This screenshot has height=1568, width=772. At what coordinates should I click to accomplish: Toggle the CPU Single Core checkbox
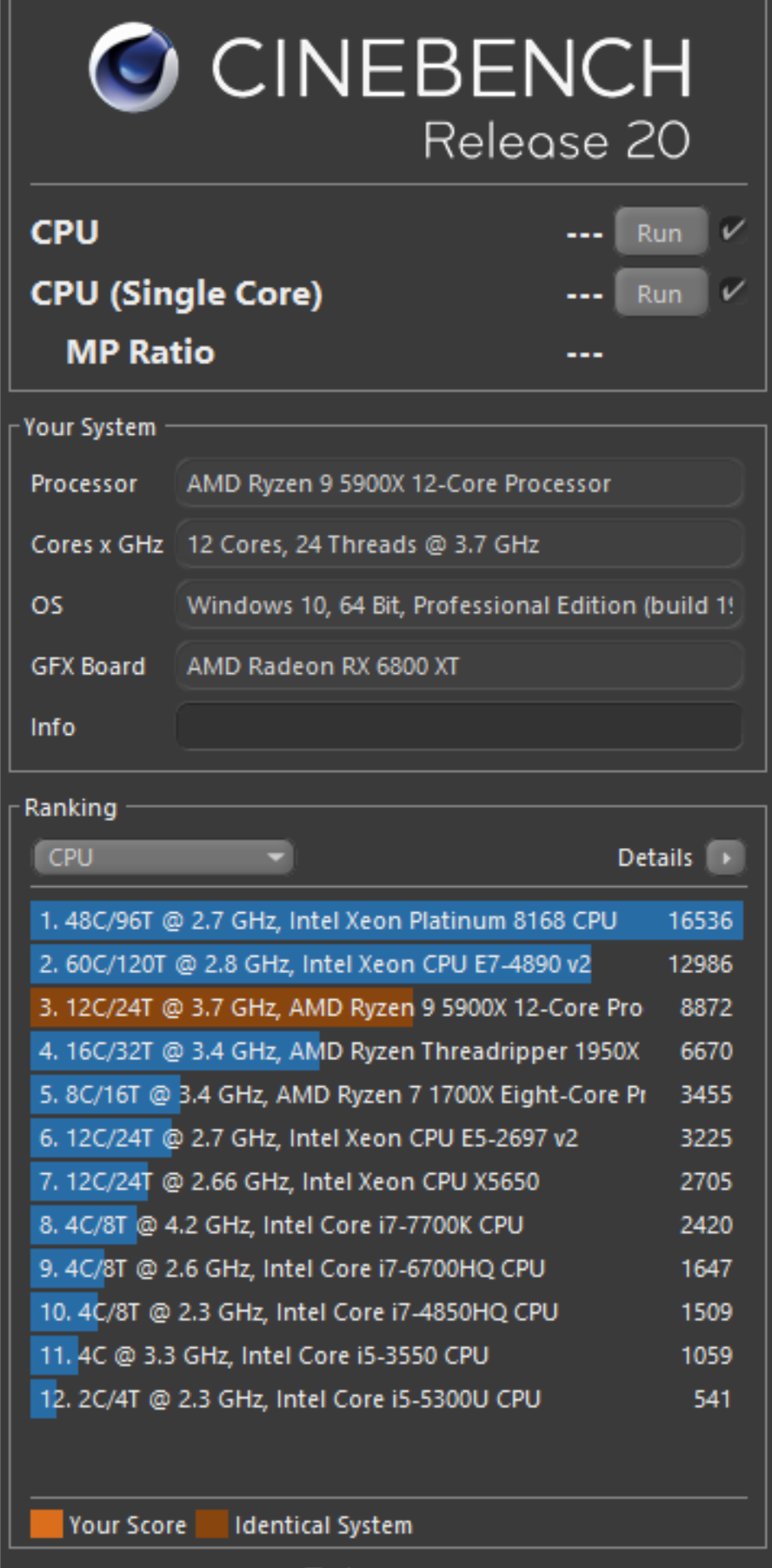click(732, 291)
